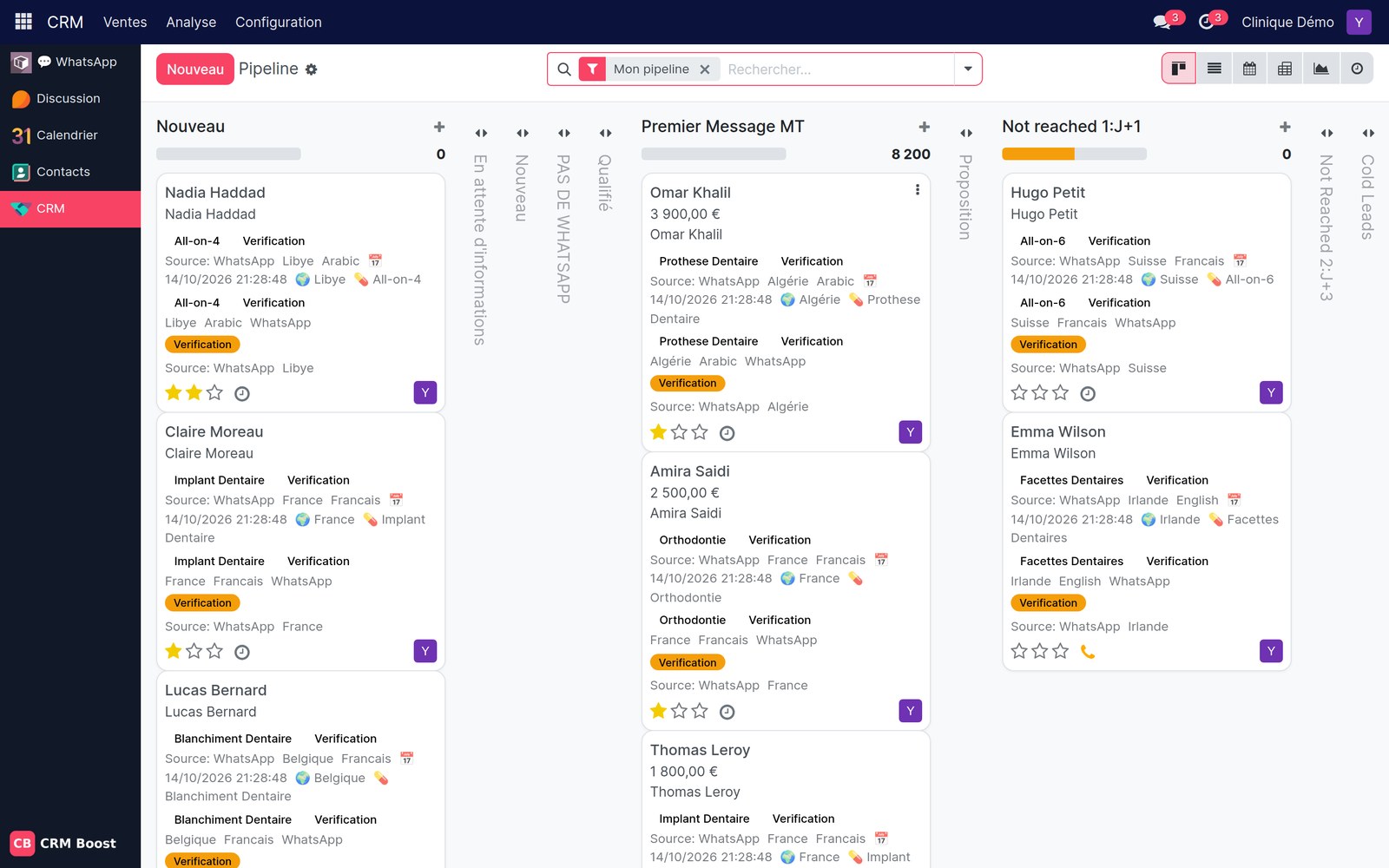The image size is (1389, 868).
Task: Switch to Graph view
Action: pyautogui.click(x=1320, y=69)
